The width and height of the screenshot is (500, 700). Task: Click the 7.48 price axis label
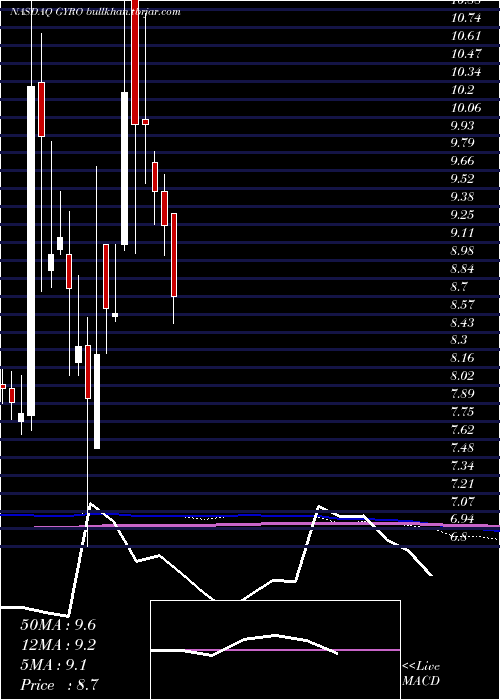click(462, 447)
